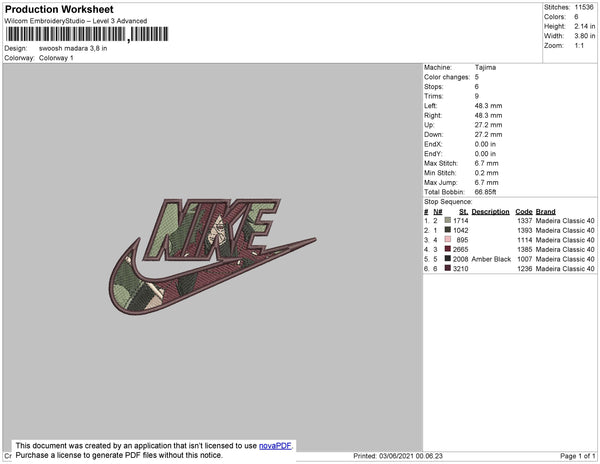Pick the maroon 2665 thread swatch

pos(448,249)
